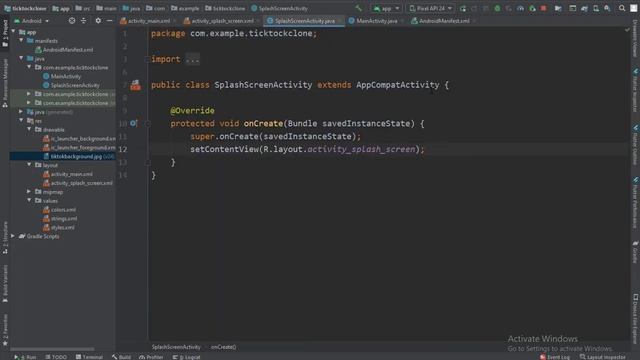
Task: Select SplashScreenActivity in project tree
Action: point(71,85)
